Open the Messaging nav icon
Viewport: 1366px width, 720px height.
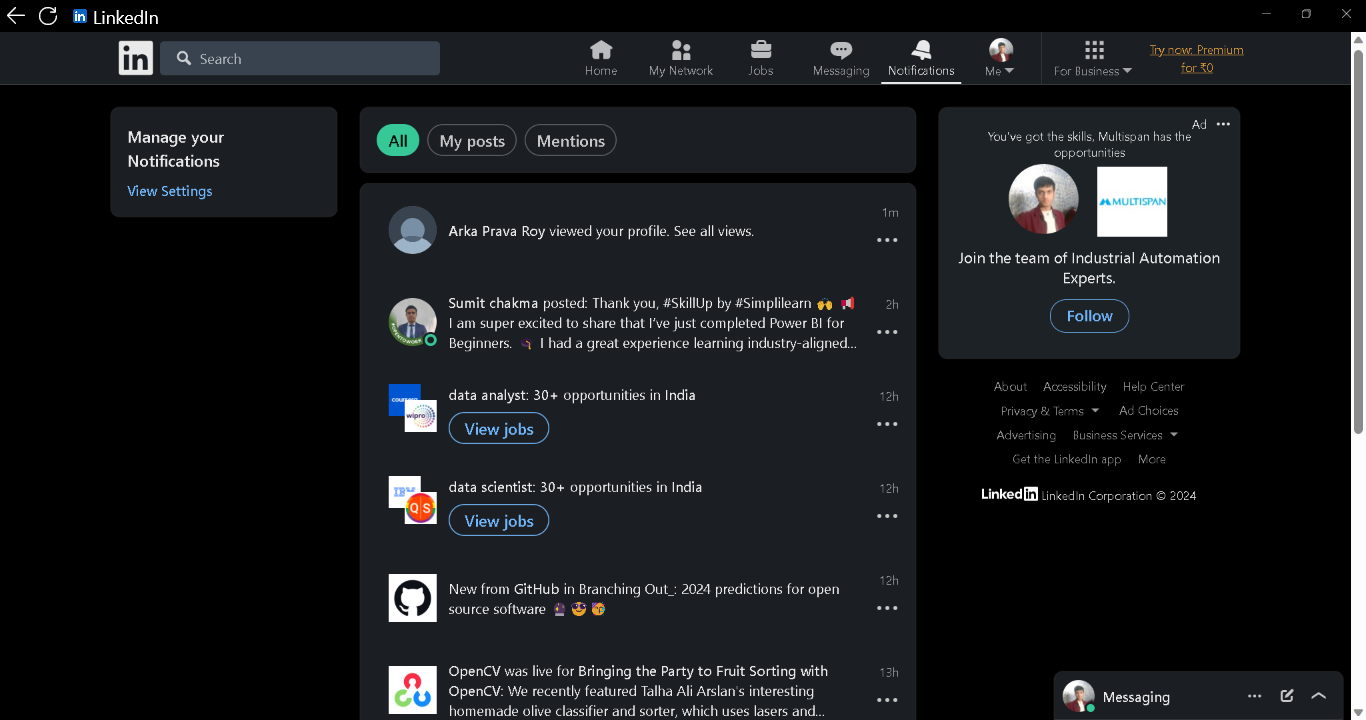click(x=841, y=50)
